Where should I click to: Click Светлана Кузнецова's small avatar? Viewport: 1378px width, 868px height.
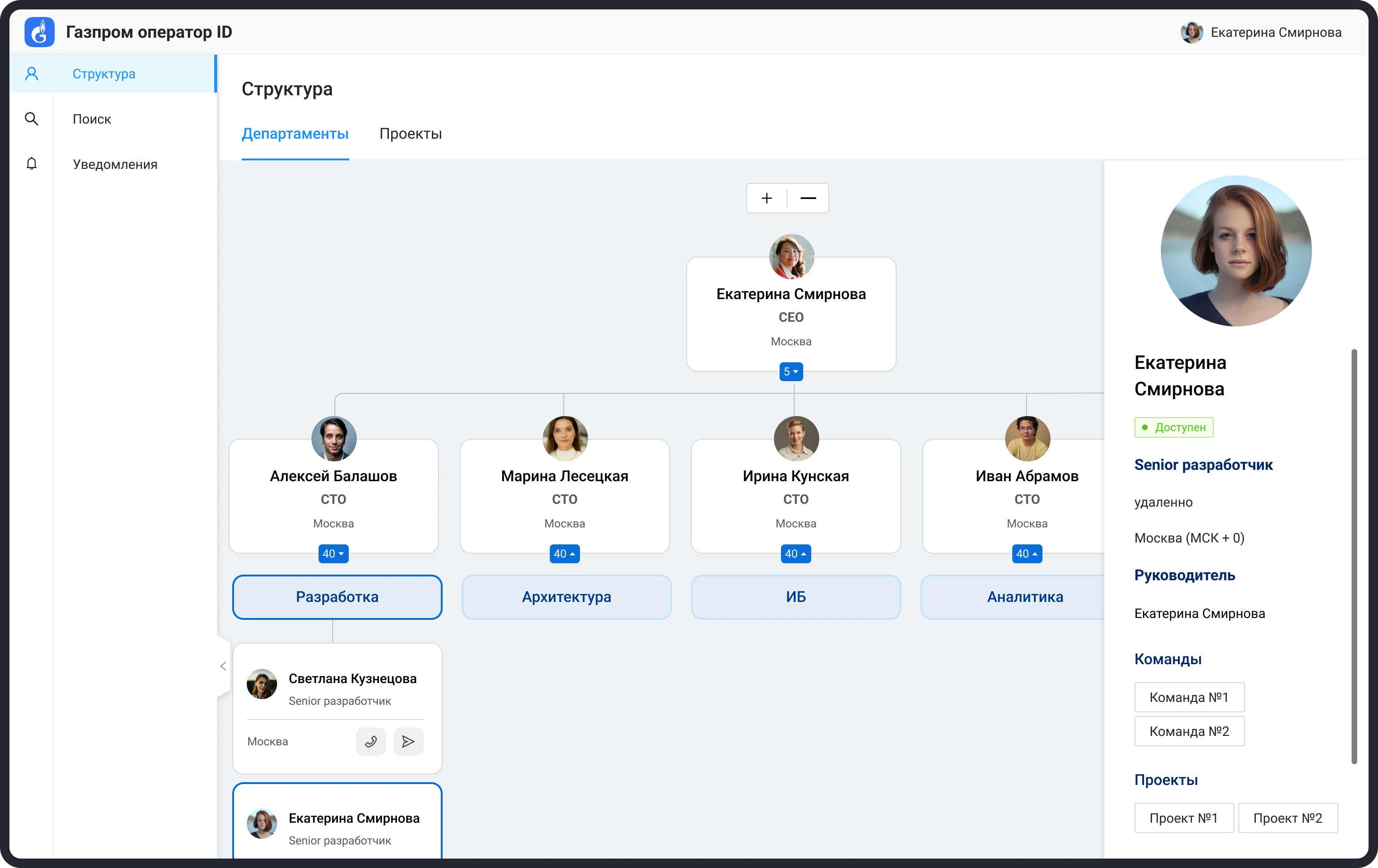pos(261,684)
